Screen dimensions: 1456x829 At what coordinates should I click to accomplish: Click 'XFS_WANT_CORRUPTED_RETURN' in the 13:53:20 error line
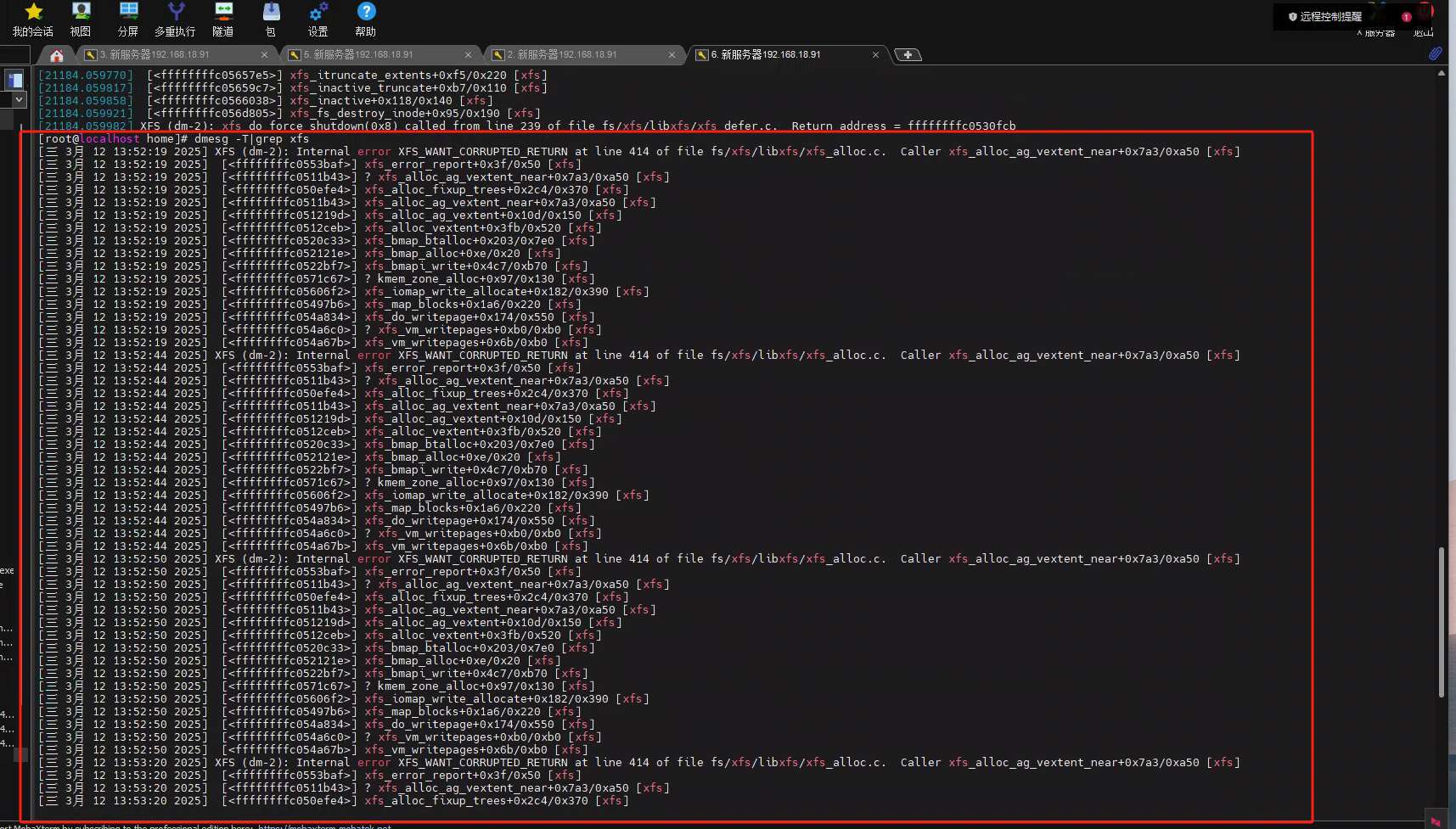tap(482, 763)
